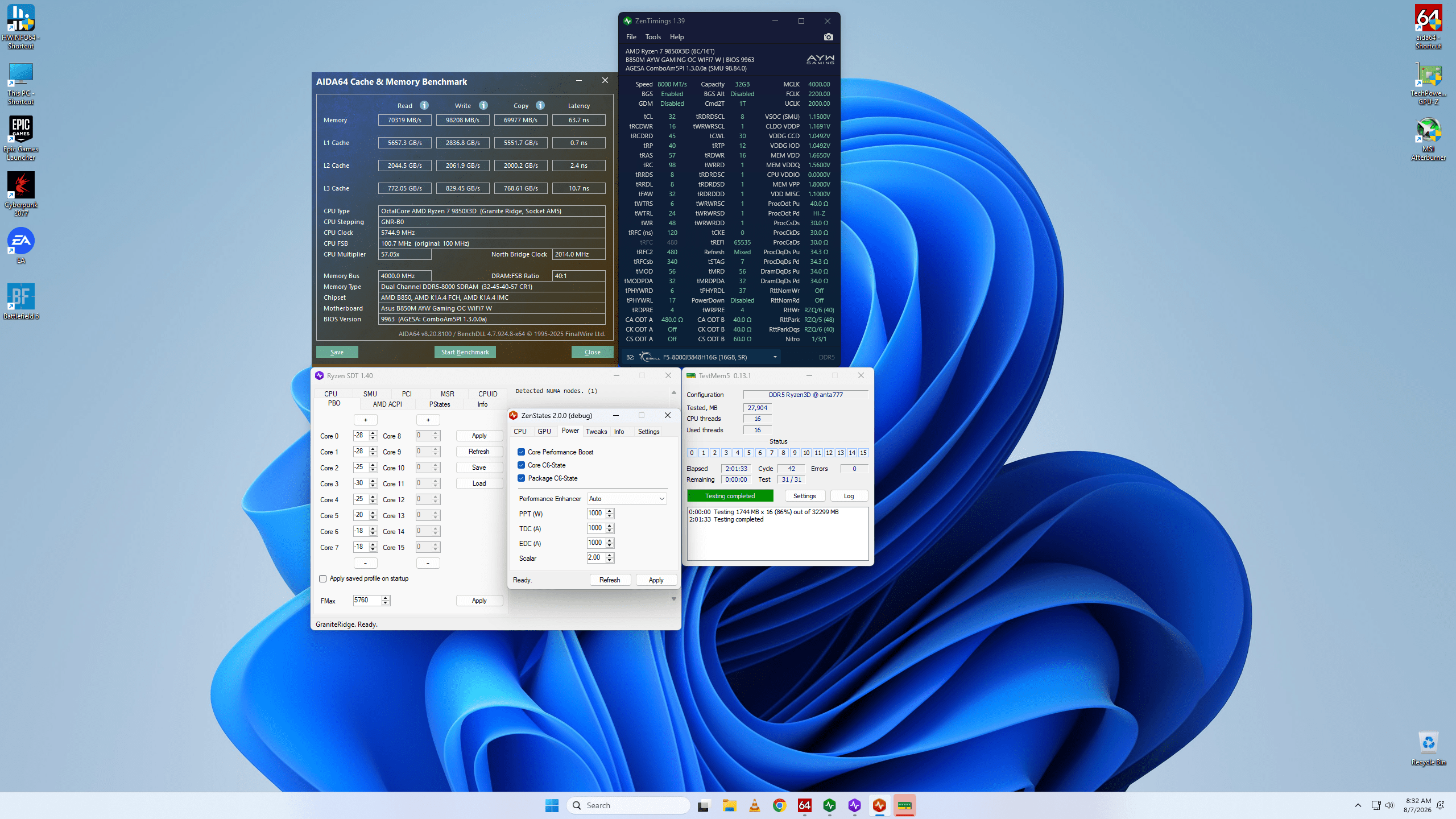
Task: Save AIDA64 benchmark results
Action: tap(337, 352)
